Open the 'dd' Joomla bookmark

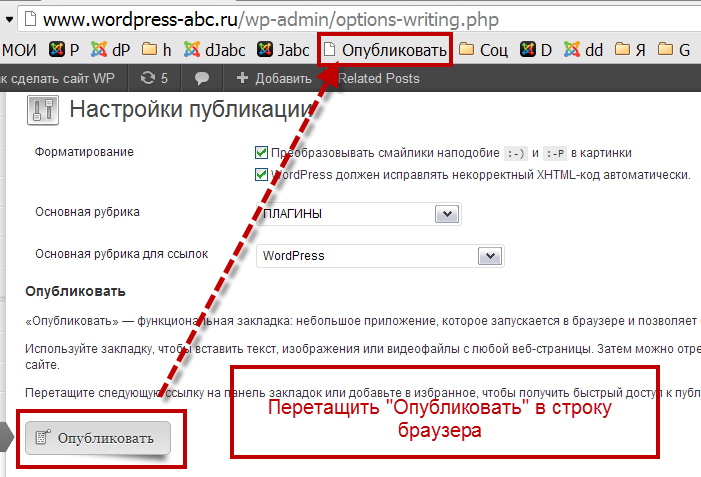pyautogui.click(x=584, y=49)
